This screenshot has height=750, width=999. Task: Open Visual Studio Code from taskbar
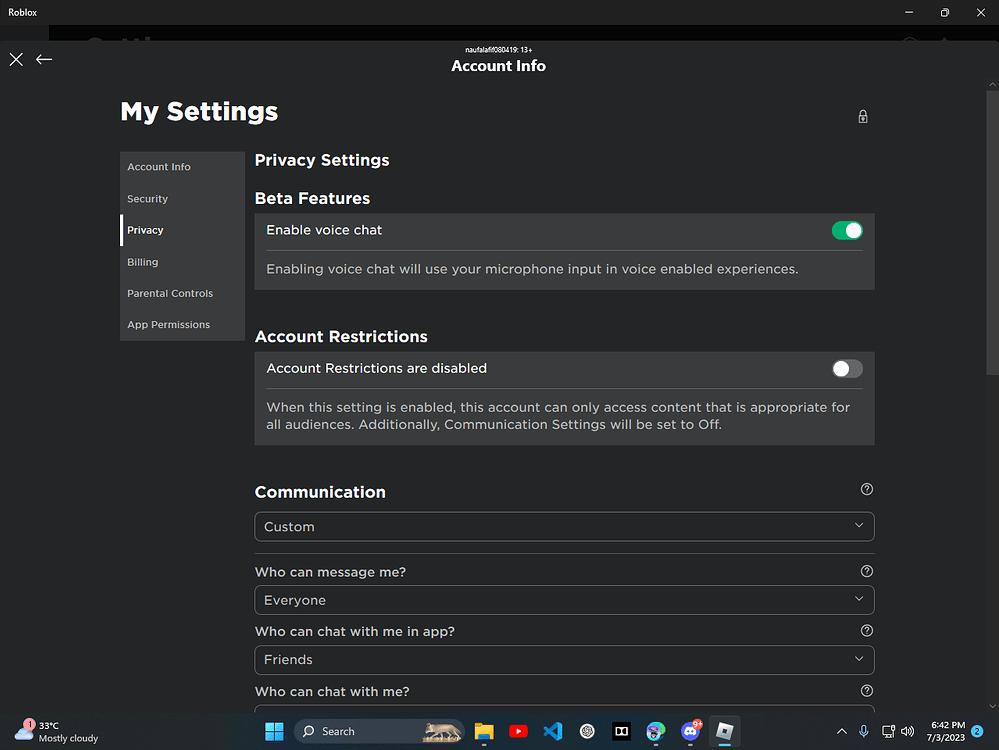553,732
